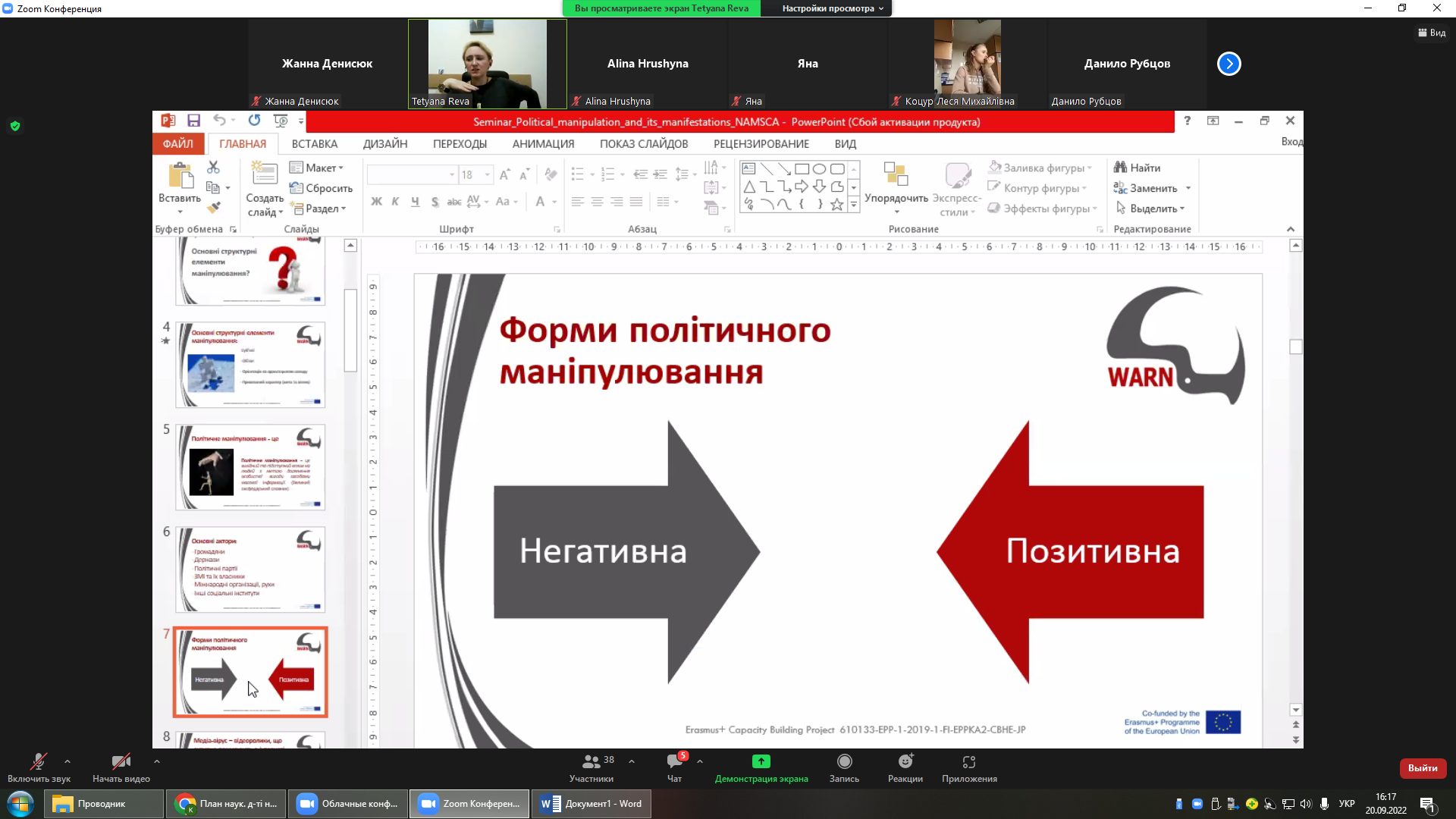This screenshot has height=819, width=1456.
Task: Click the Windows Start button
Action: coord(20,804)
